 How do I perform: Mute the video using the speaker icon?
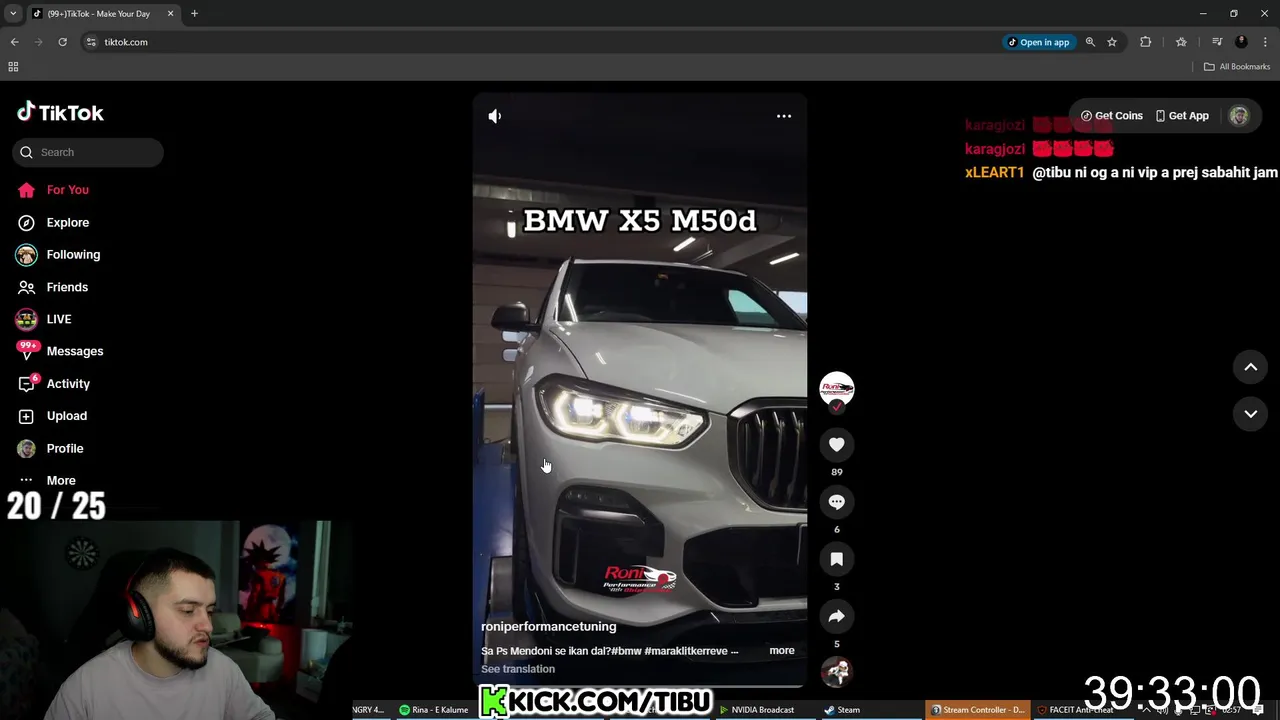[x=495, y=116]
